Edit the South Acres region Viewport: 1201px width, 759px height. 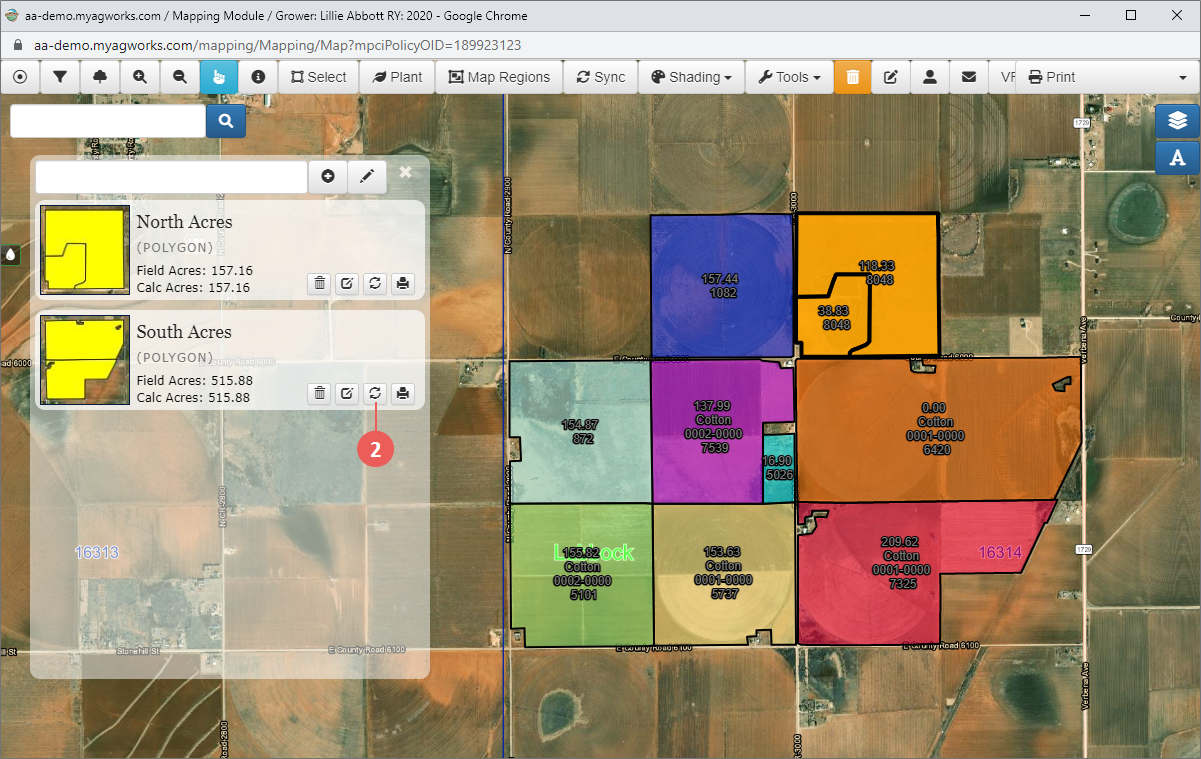tap(347, 393)
